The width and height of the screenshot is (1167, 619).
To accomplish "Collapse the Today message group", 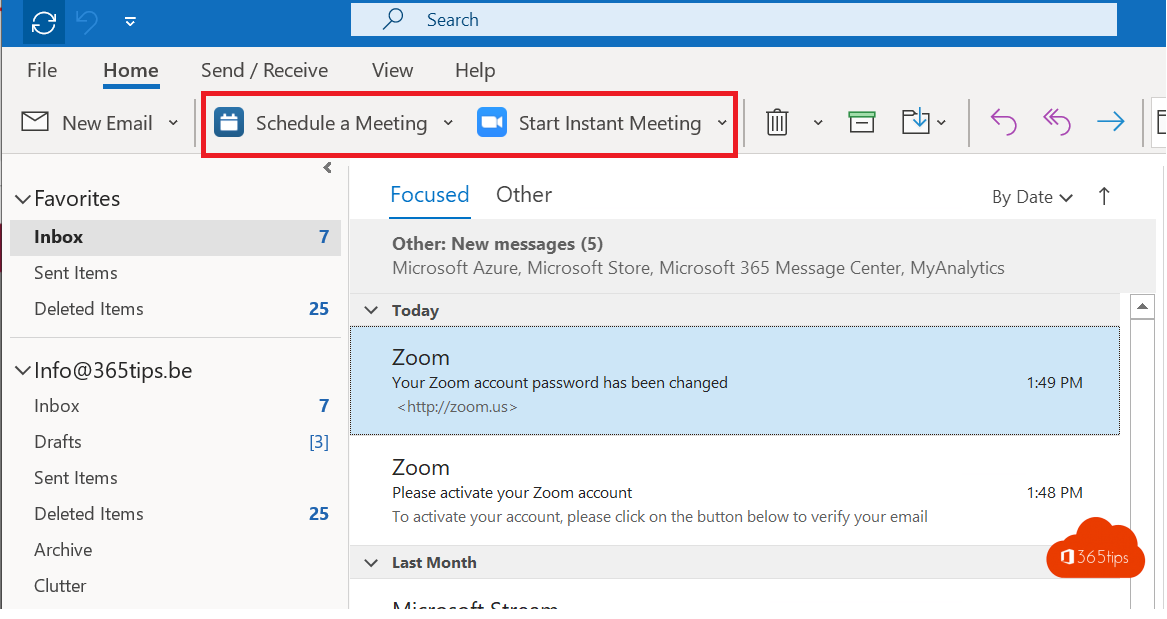I will 372,310.
